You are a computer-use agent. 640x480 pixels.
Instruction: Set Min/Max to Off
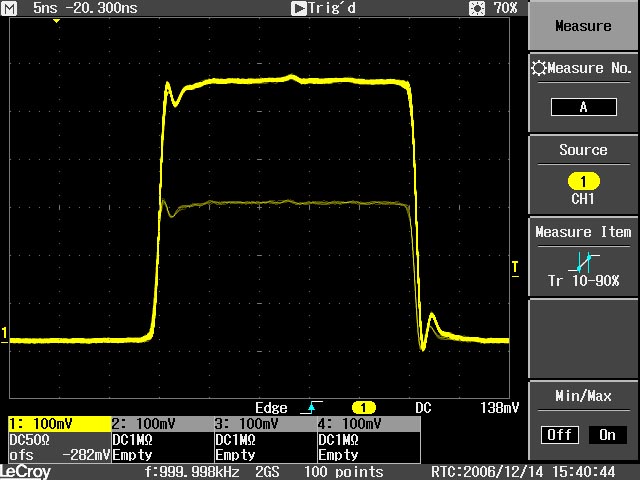coord(560,435)
